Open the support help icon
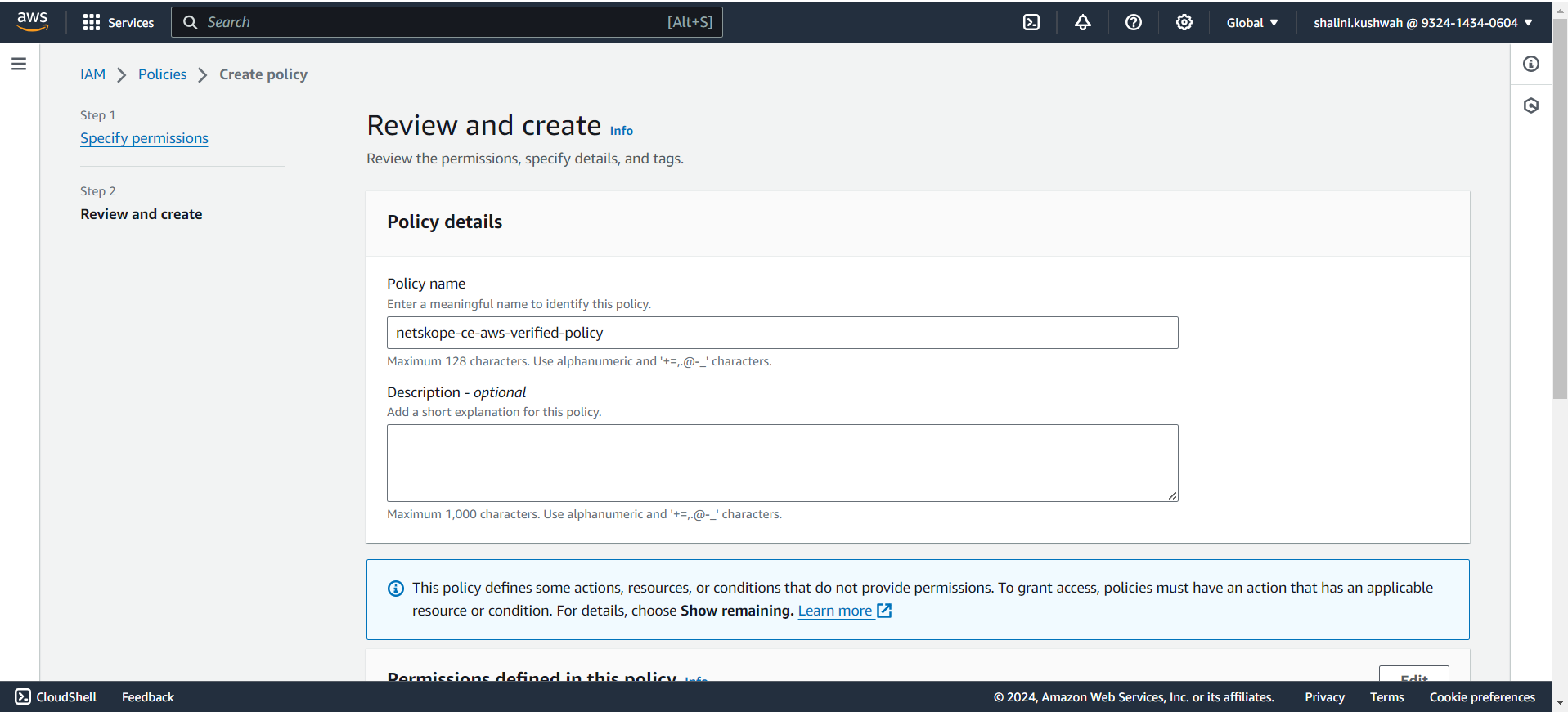The image size is (1568, 712). pos(1134,22)
